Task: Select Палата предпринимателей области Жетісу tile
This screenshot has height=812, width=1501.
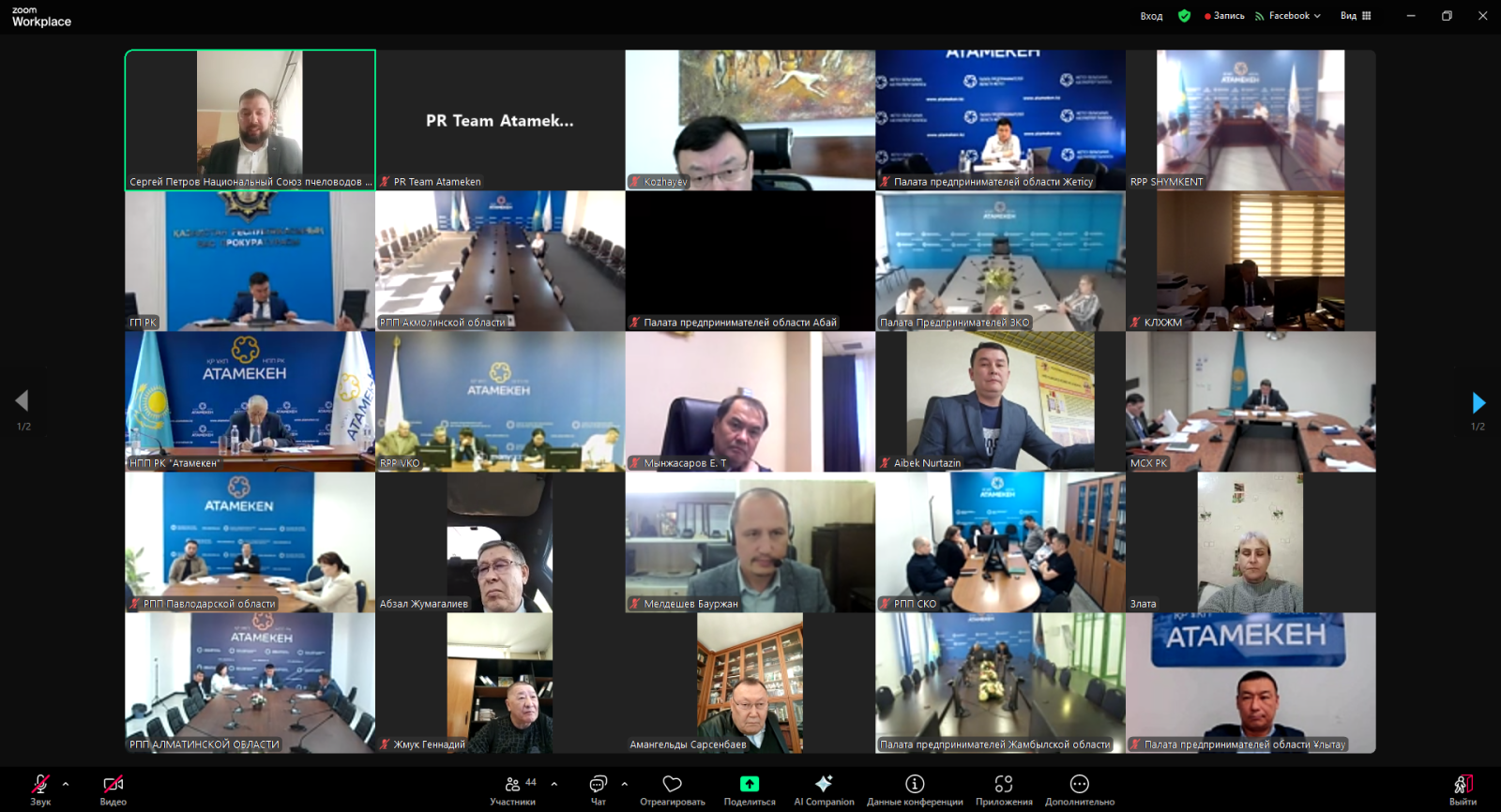Action: [x=1000, y=120]
